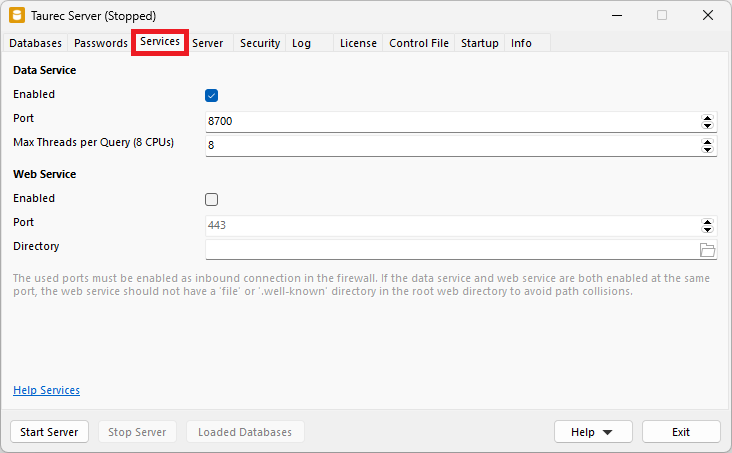Open the Security tab
Viewport: 732px width, 453px height.
(x=260, y=43)
